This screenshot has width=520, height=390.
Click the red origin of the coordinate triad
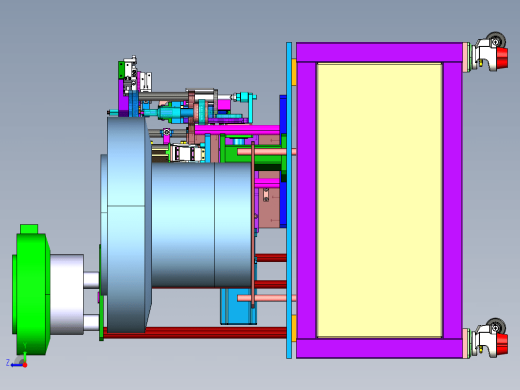click(25, 365)
